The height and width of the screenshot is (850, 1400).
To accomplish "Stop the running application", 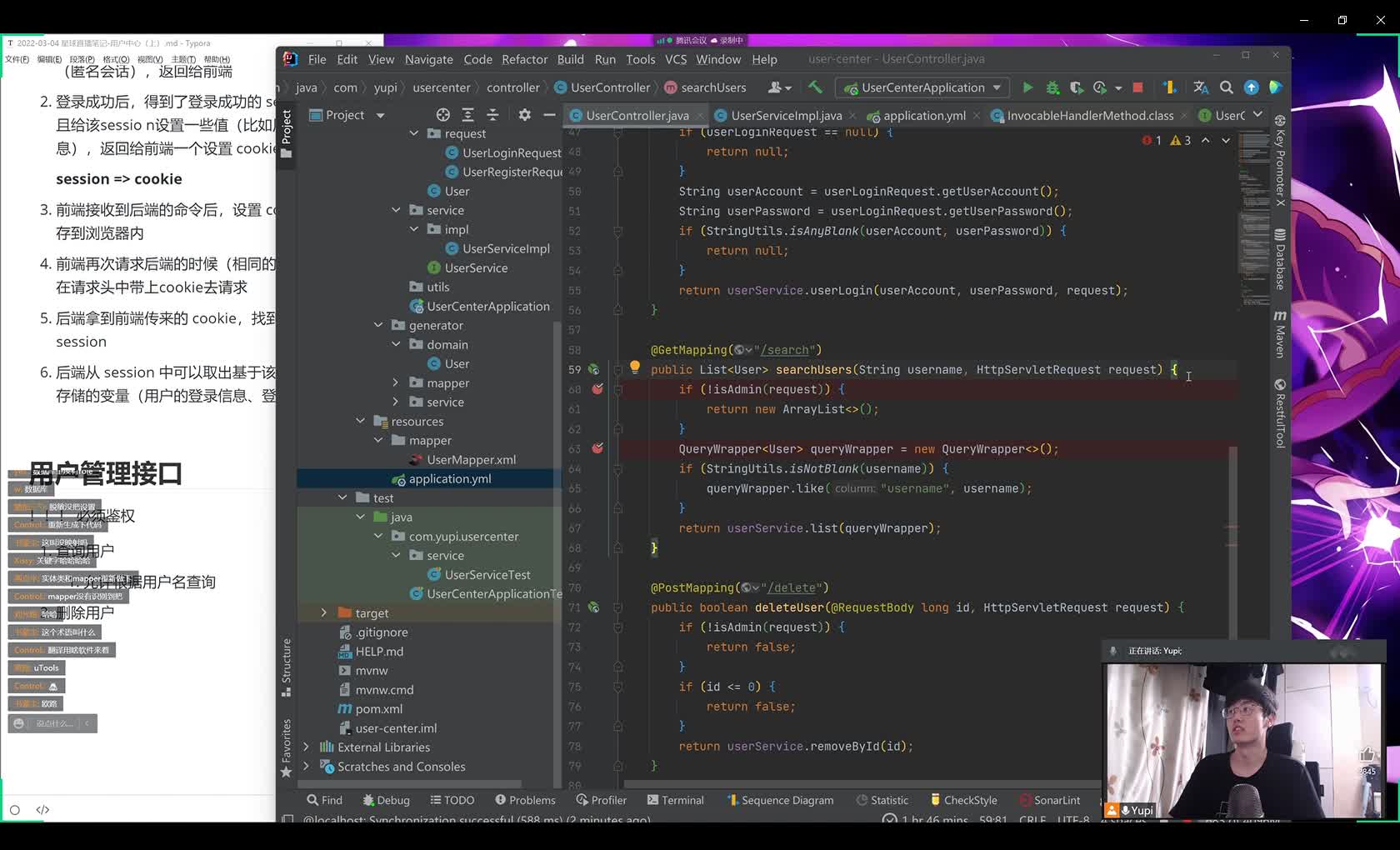I will point(1137,87).
